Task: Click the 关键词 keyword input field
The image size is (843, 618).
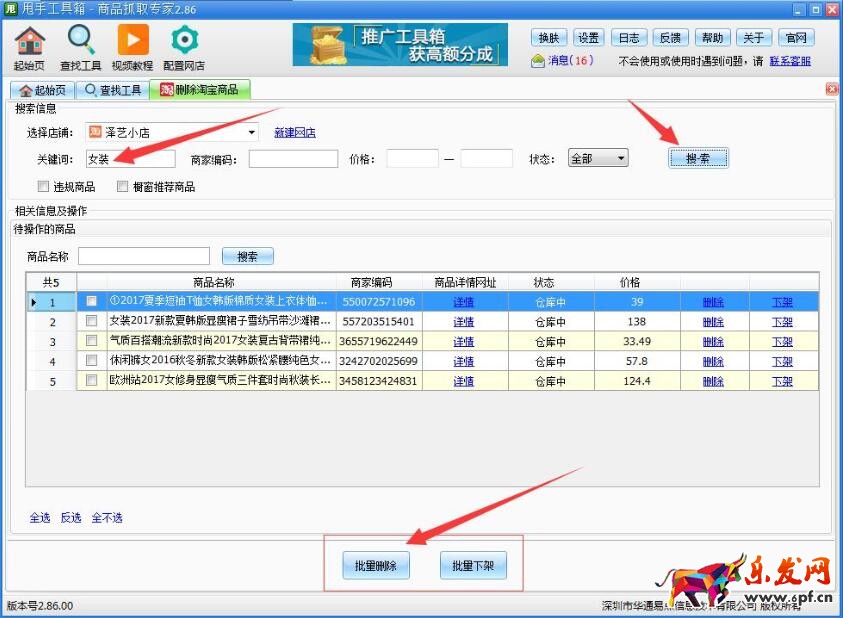Action: coord(130,158)
